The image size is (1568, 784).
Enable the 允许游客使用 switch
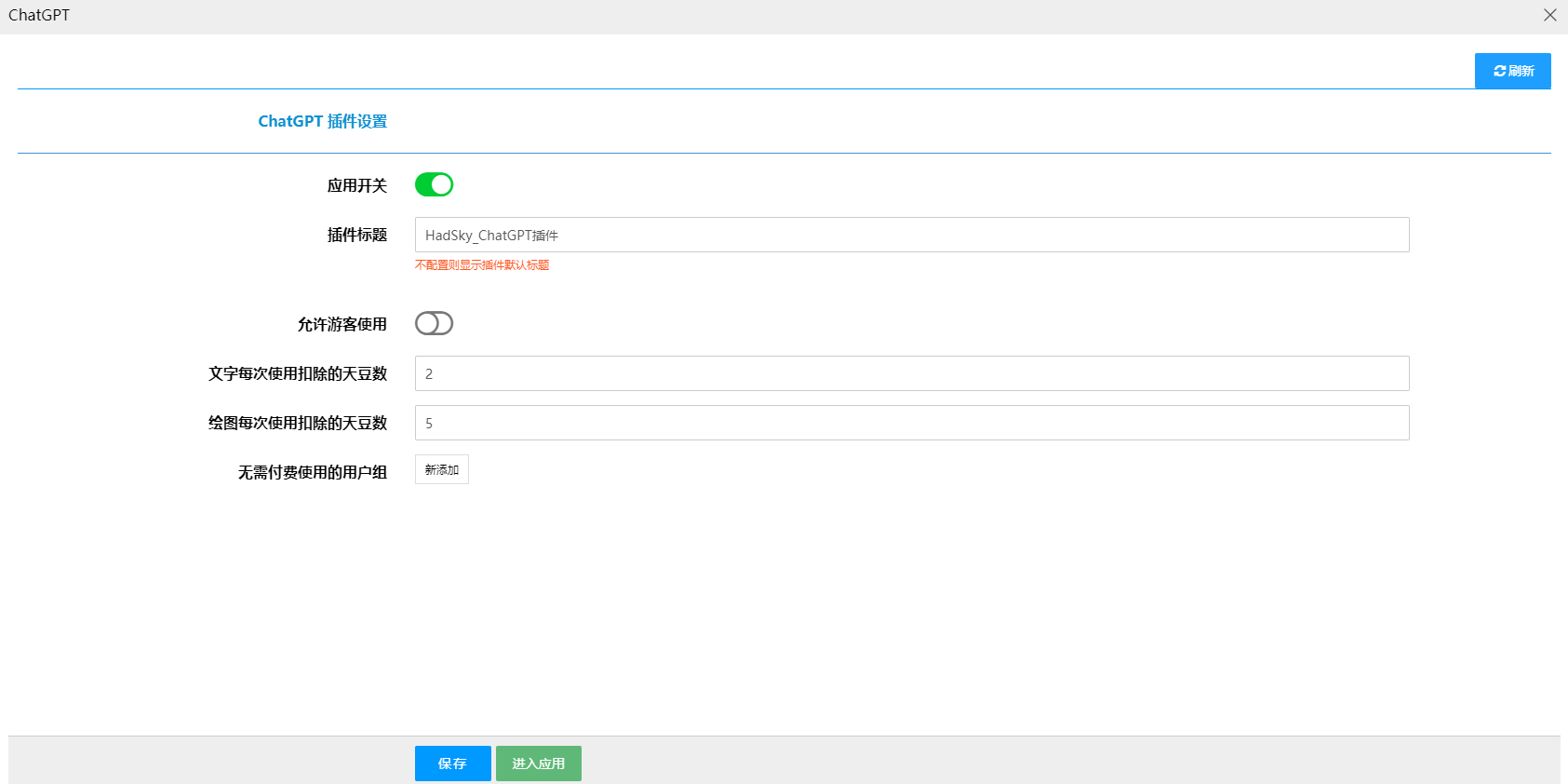pyautogui.click(x=434, y=323)
